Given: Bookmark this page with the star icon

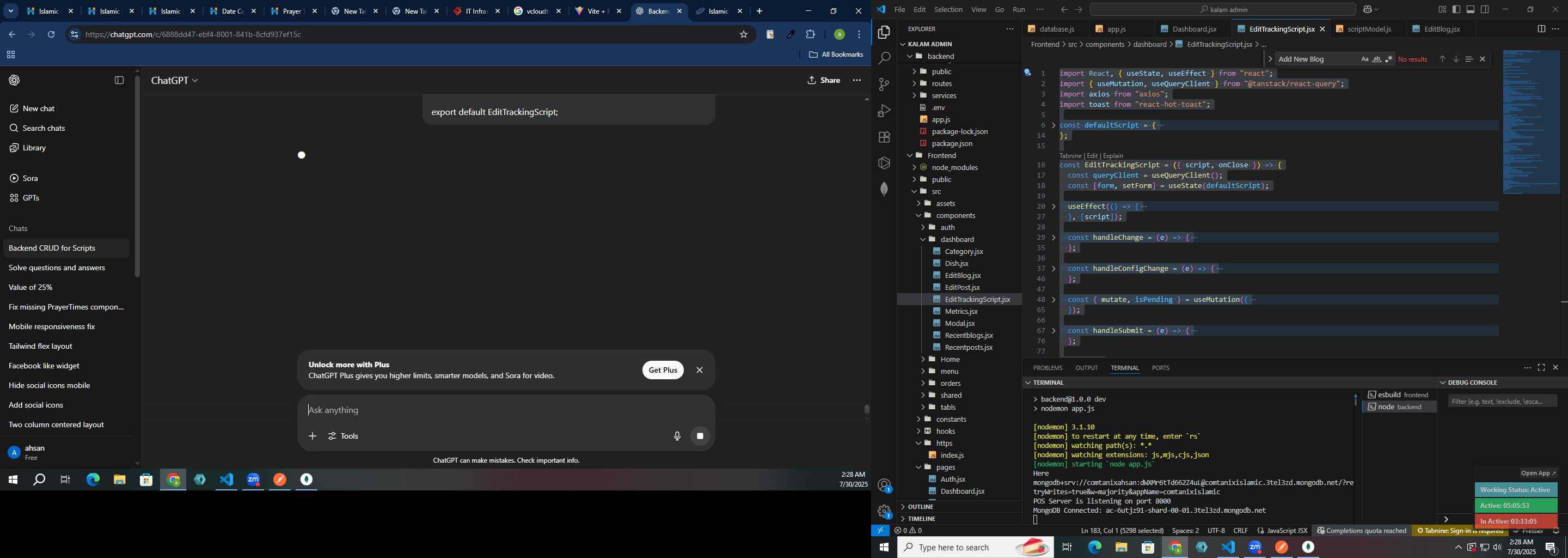Looking at the screenshot, I should click(x=743, y=35).
